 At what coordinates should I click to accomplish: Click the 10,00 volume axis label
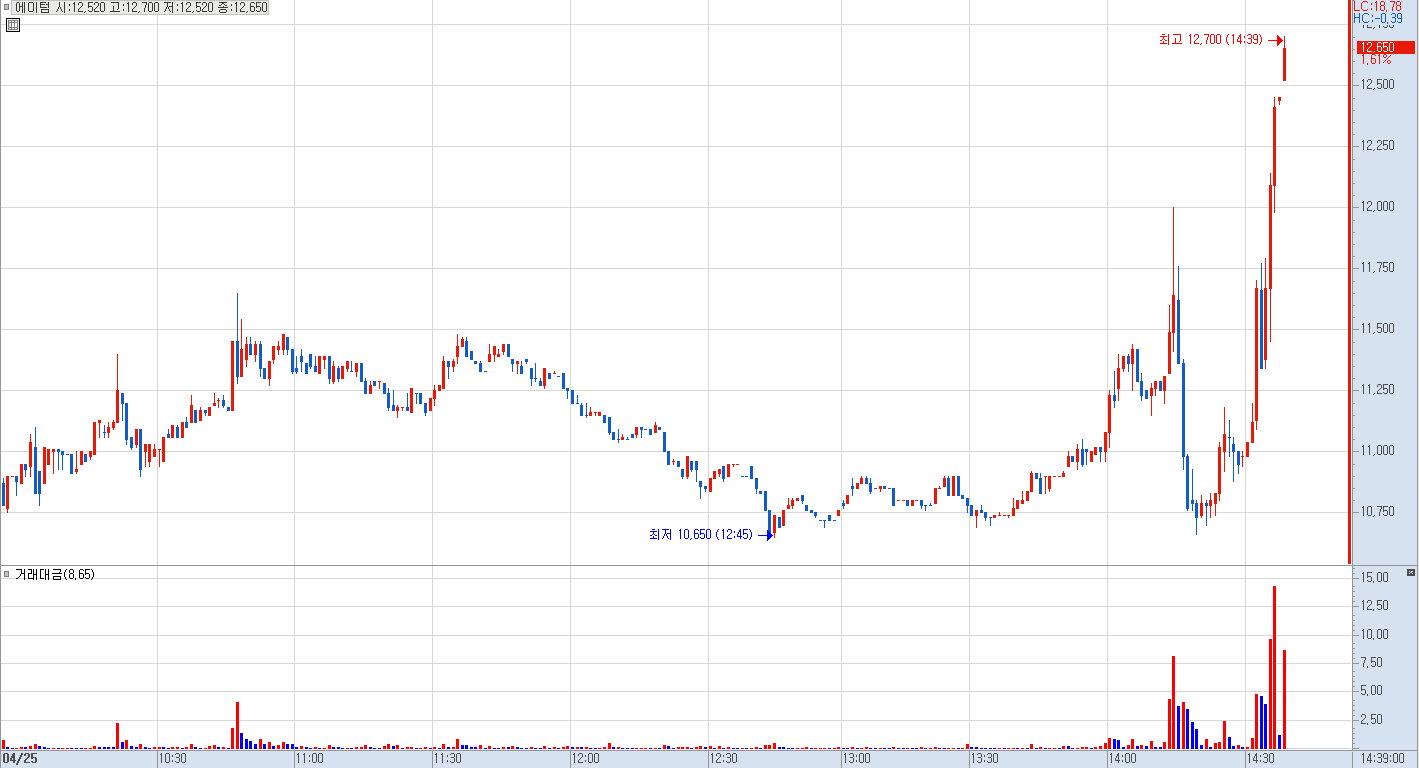[1374, 634]
